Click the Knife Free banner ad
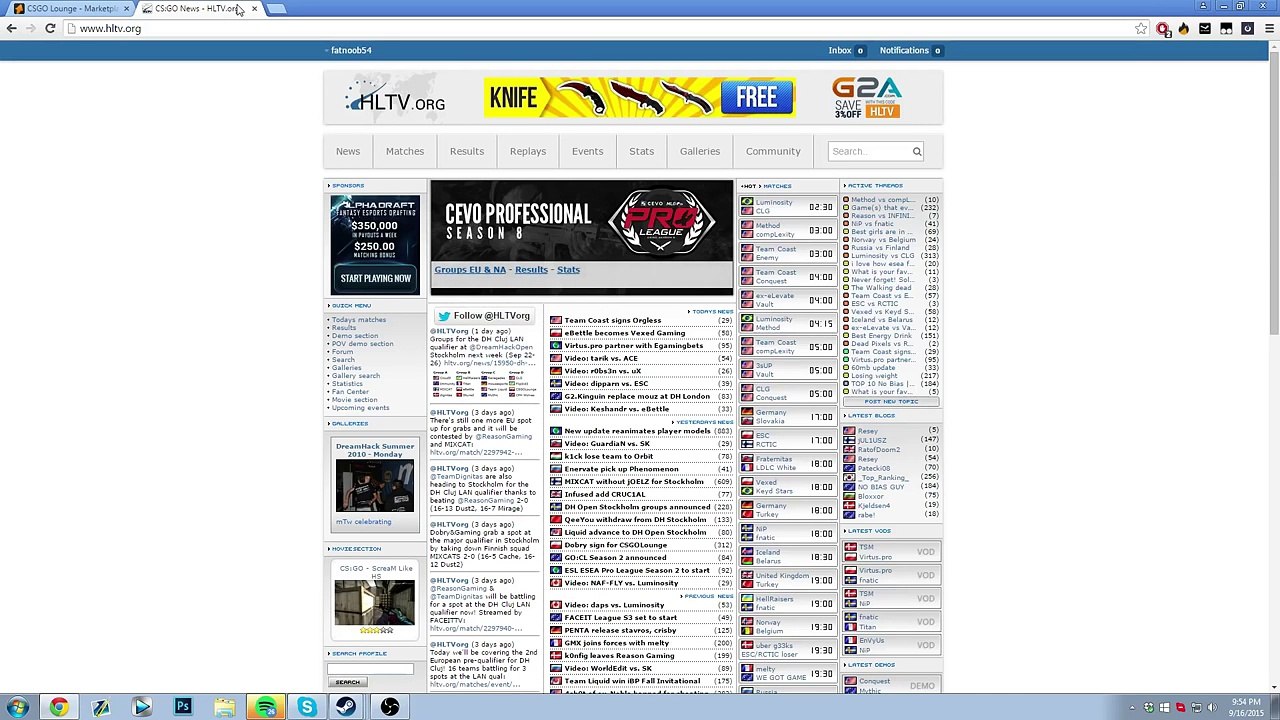The width and height of the screenshot is (1280, 720). [x=640, y=98]
